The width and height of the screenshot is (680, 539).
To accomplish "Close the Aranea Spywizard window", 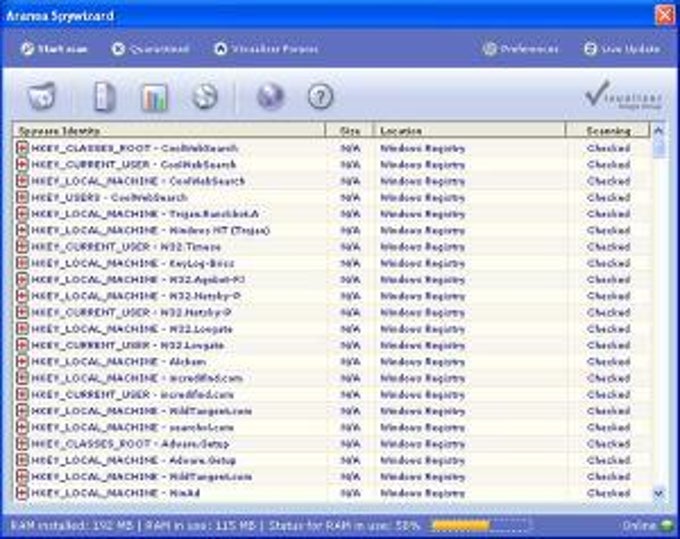I will 664,15.
